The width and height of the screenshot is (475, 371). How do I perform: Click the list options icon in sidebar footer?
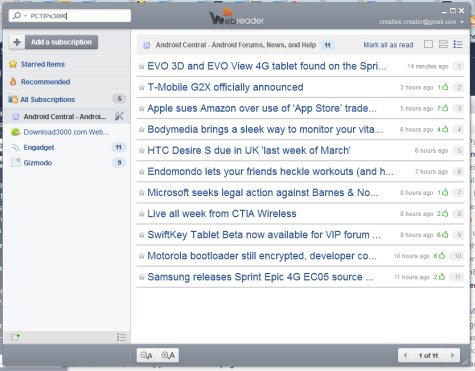tap(121, 337)
